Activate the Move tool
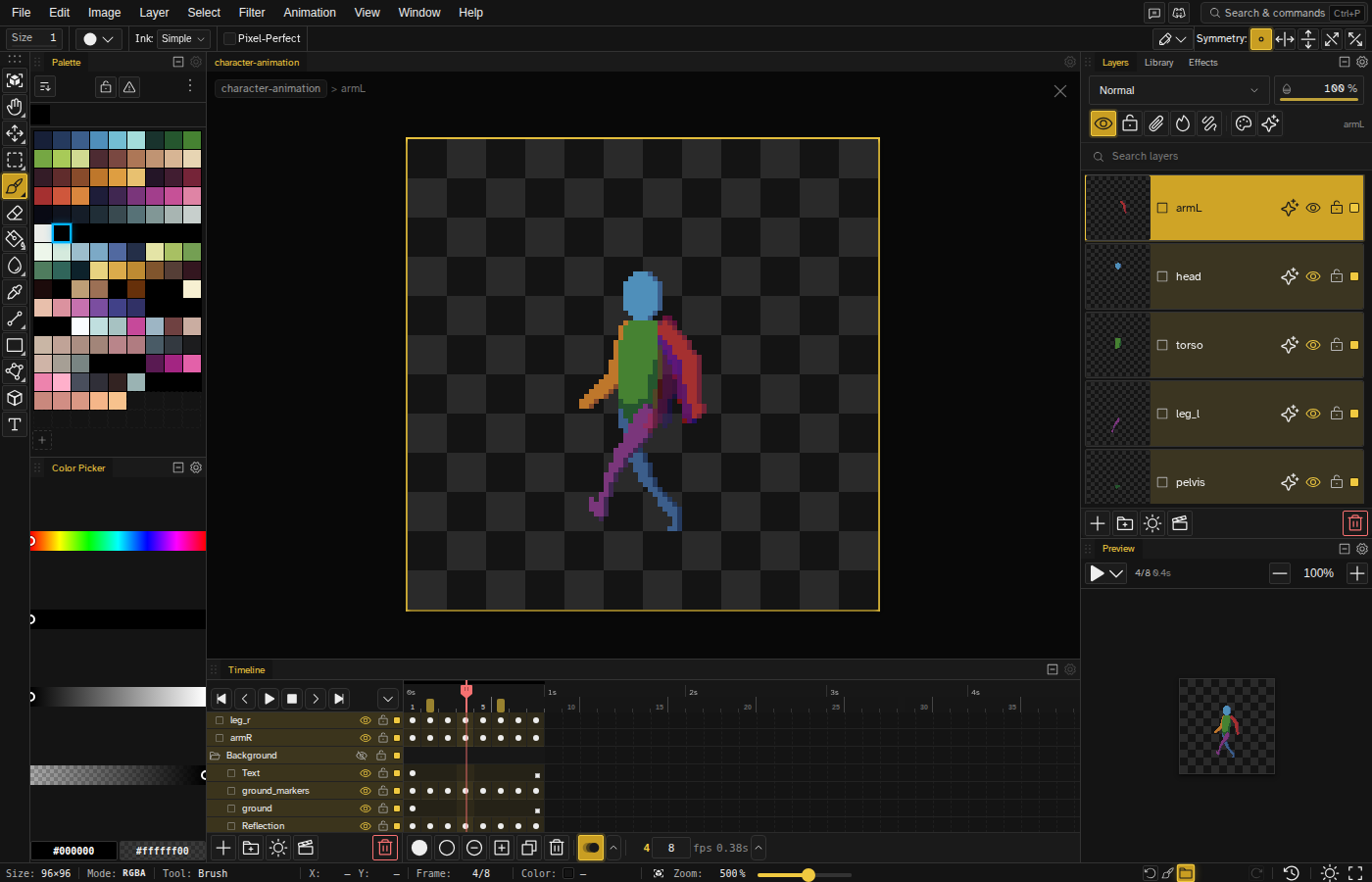The height and width of the screenshot is (882, 1372). point(15,133)
